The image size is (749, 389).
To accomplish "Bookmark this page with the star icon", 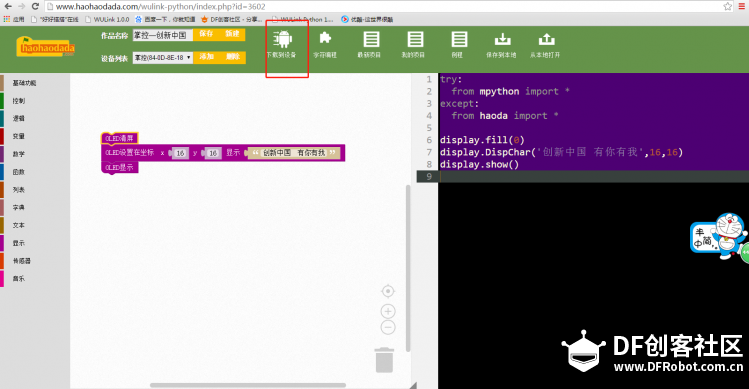I will tap(728, 6).
